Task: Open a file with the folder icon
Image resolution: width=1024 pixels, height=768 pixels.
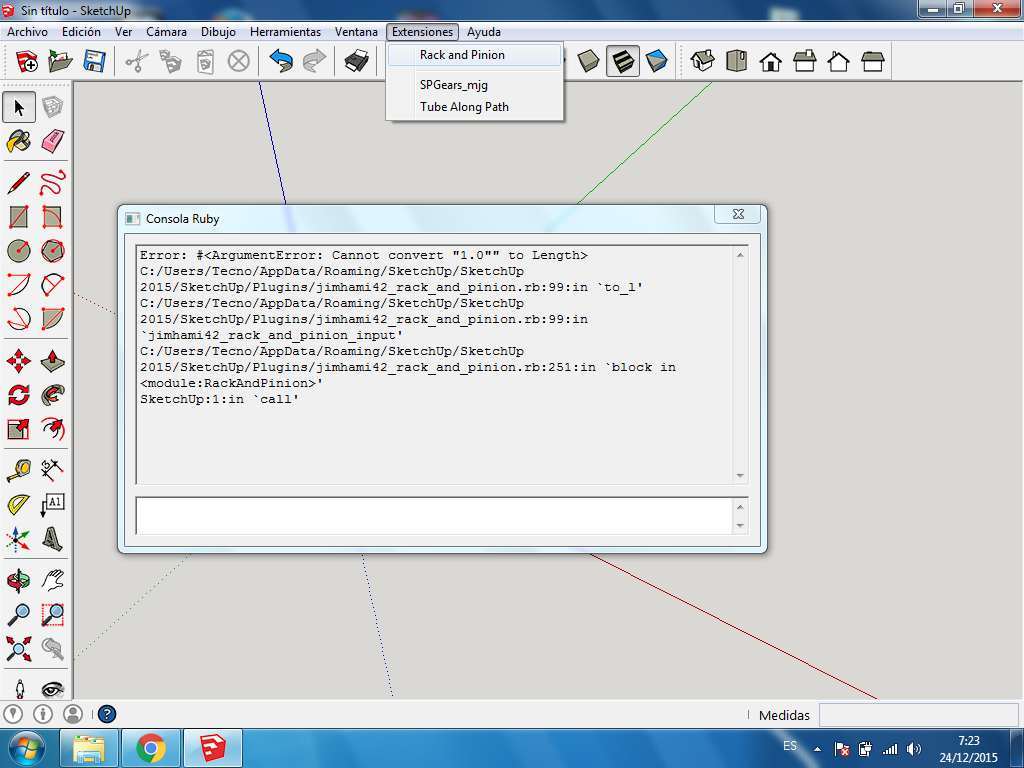Action: 61,61
